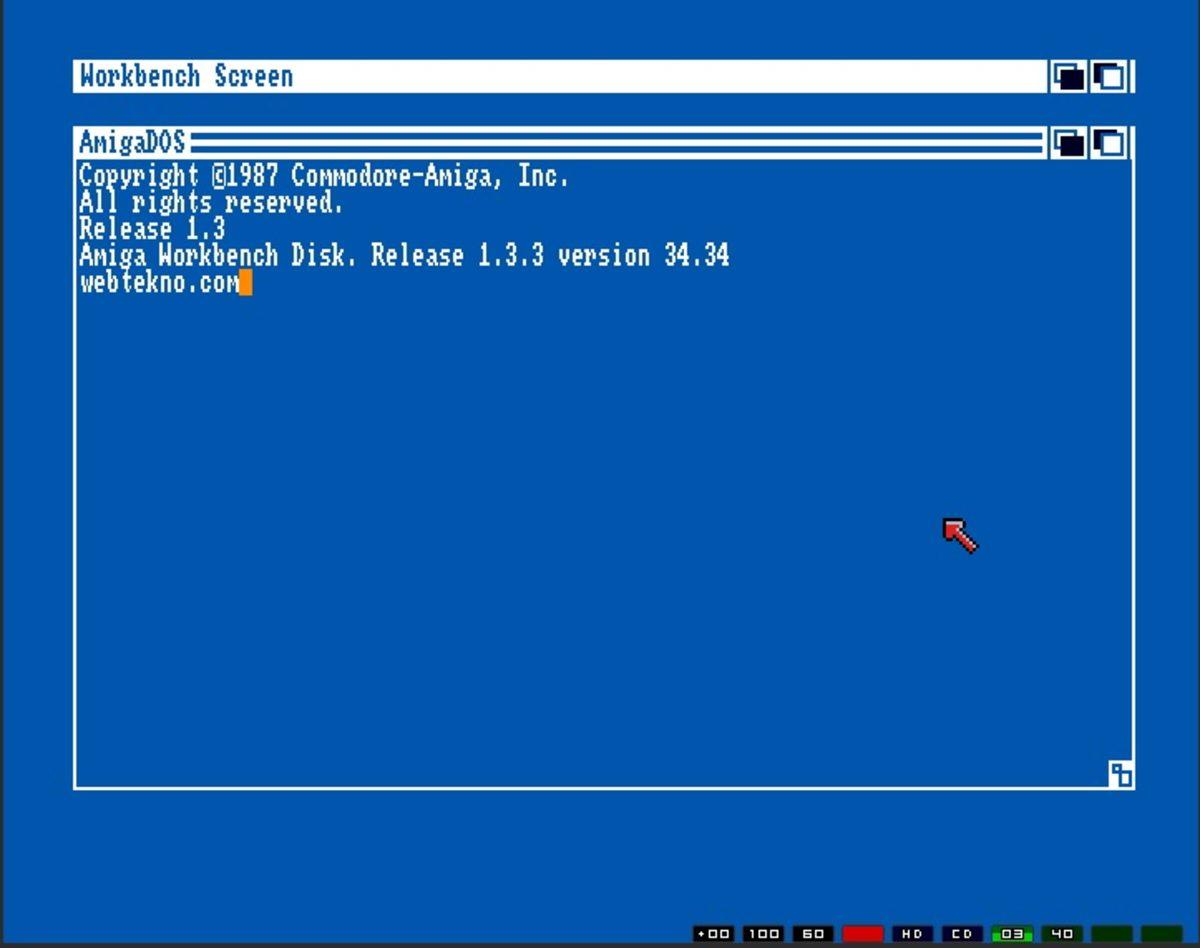
Task: Click the send-to-back gadget on Workbench Screen bar
Action: pyautogui.click(x=1069, y=77)
